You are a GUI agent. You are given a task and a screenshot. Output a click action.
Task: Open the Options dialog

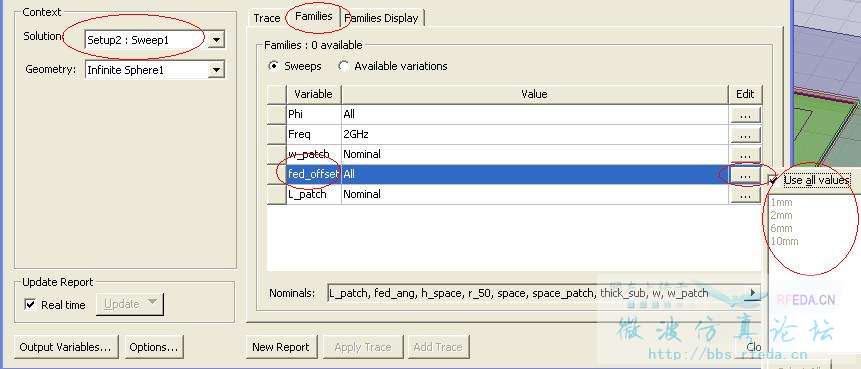click(154, 347)
